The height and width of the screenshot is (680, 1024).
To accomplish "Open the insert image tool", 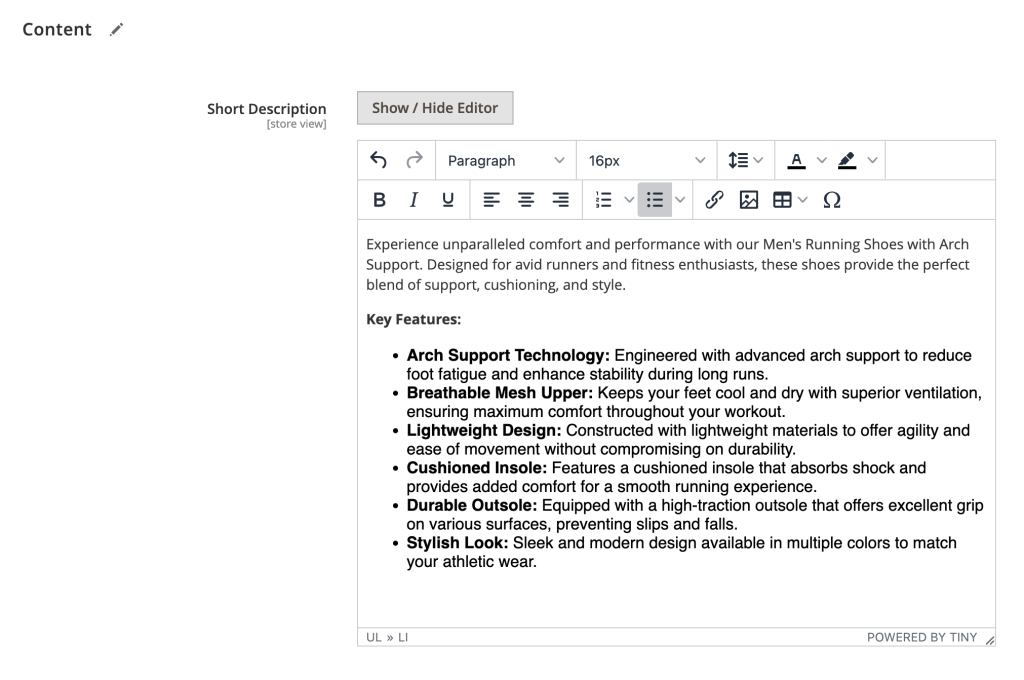I will click(x=748, y=199).
